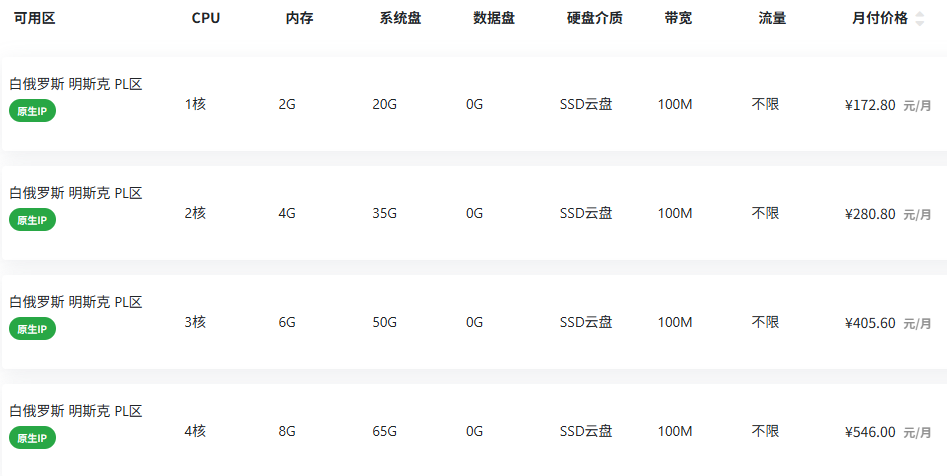Click the 65G system disk value
The height and width of the screenshot is (476, 947).
coord(384,431)
